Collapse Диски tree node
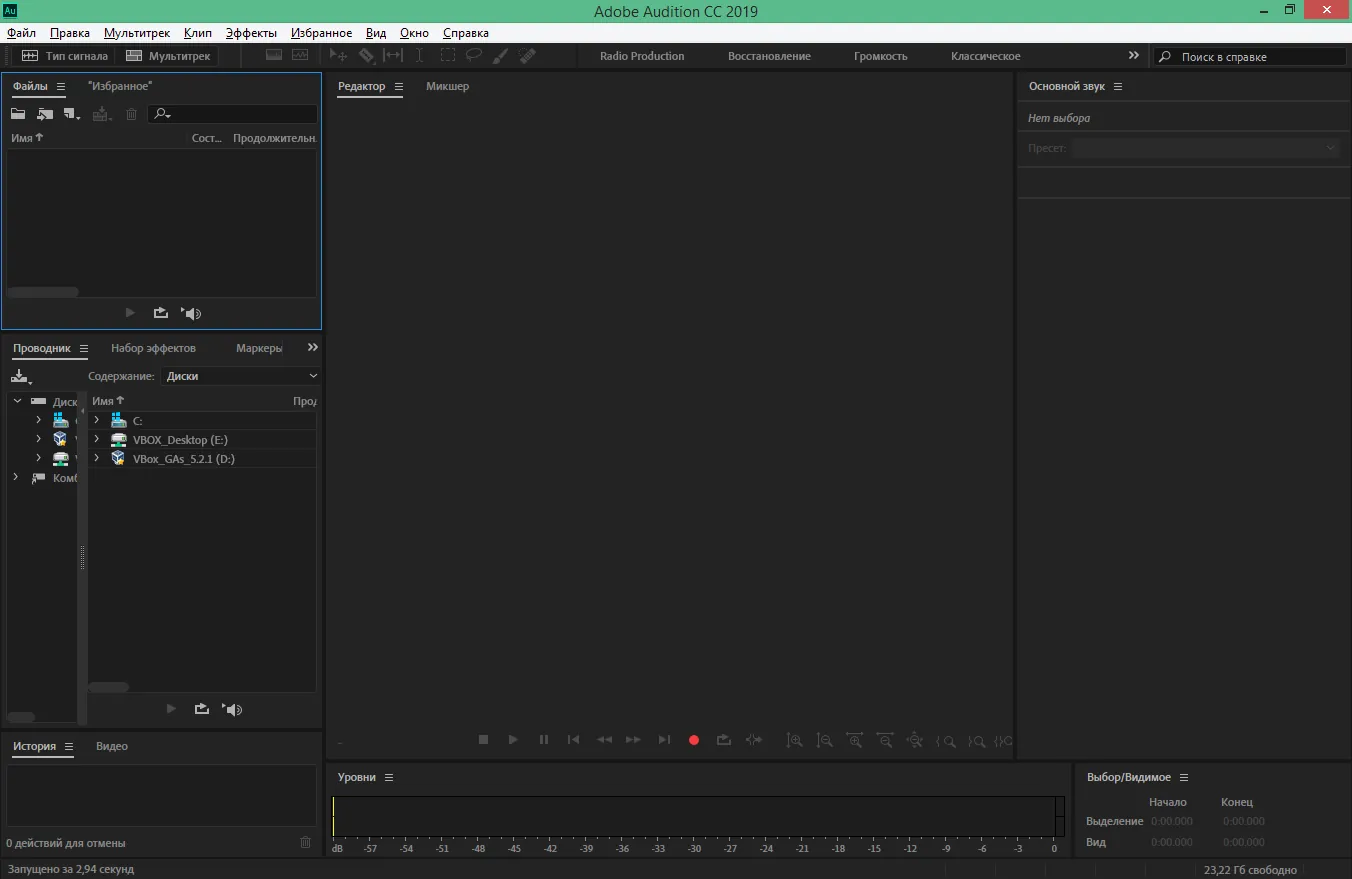This screenshot has width=1352, height=879. pyautogui.click(x=17, y=400)
